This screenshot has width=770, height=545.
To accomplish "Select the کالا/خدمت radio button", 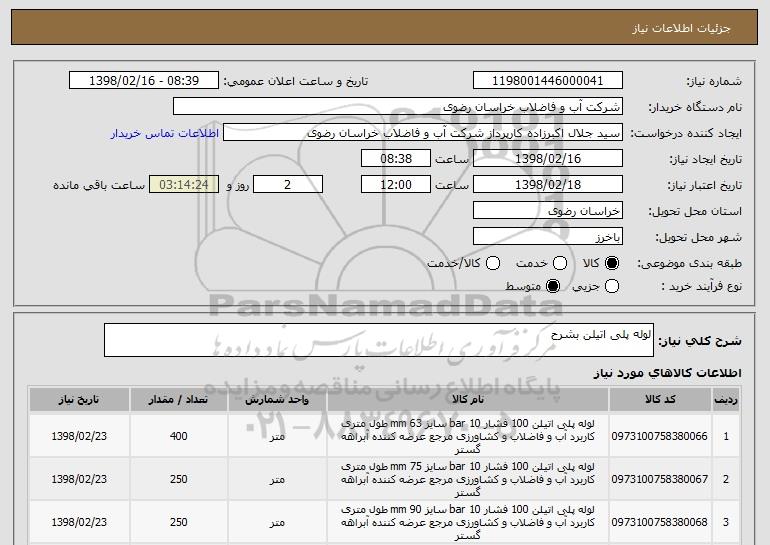I will pyautogui.click(x=493, y=263).
